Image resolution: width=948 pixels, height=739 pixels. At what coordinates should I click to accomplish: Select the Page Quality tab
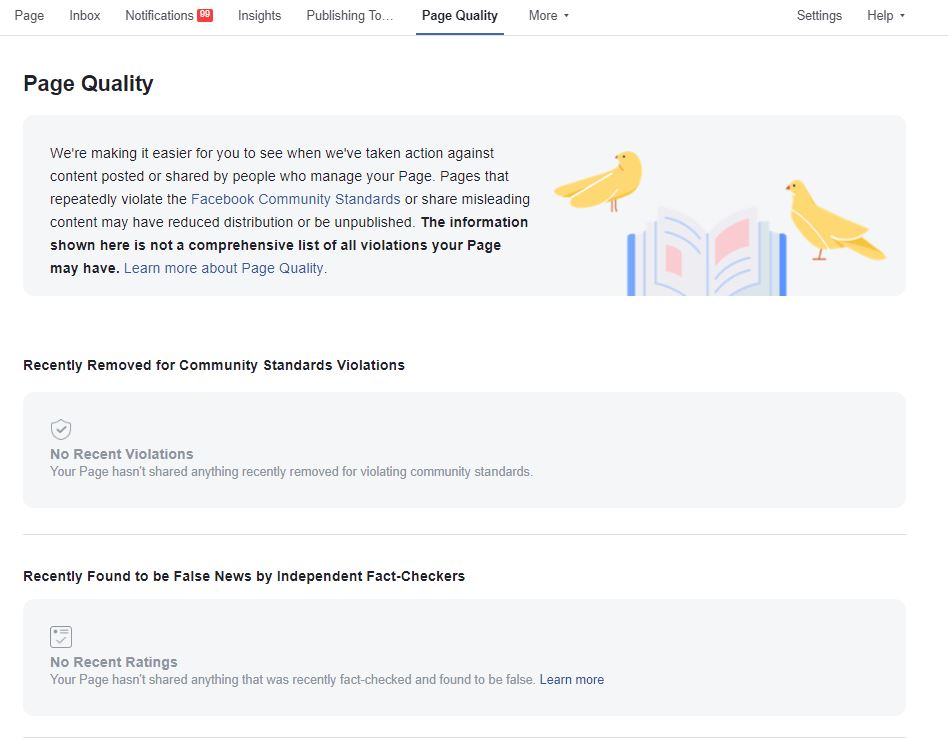[x=459, y=16]
